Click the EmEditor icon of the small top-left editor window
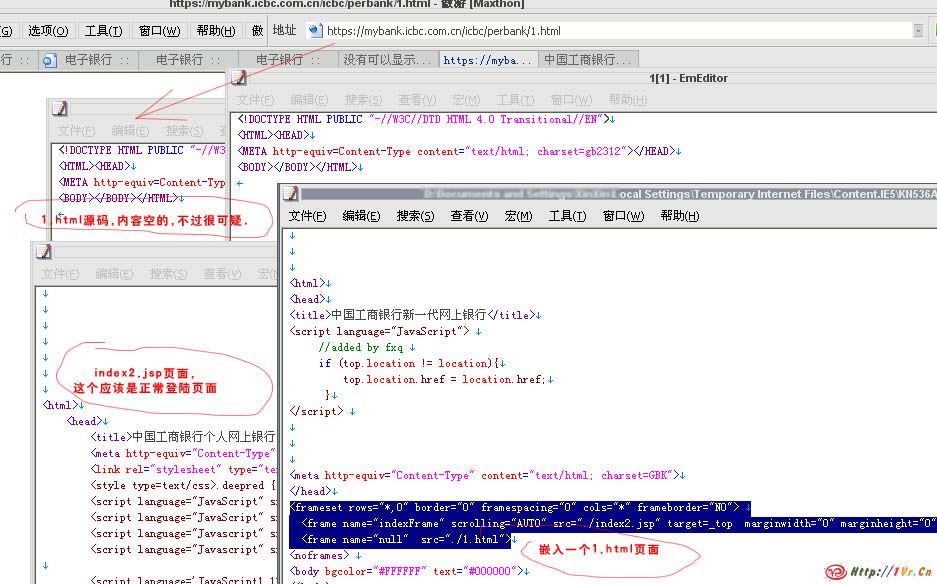This screenshot has height=584, width=937. [x=60, y=109]
